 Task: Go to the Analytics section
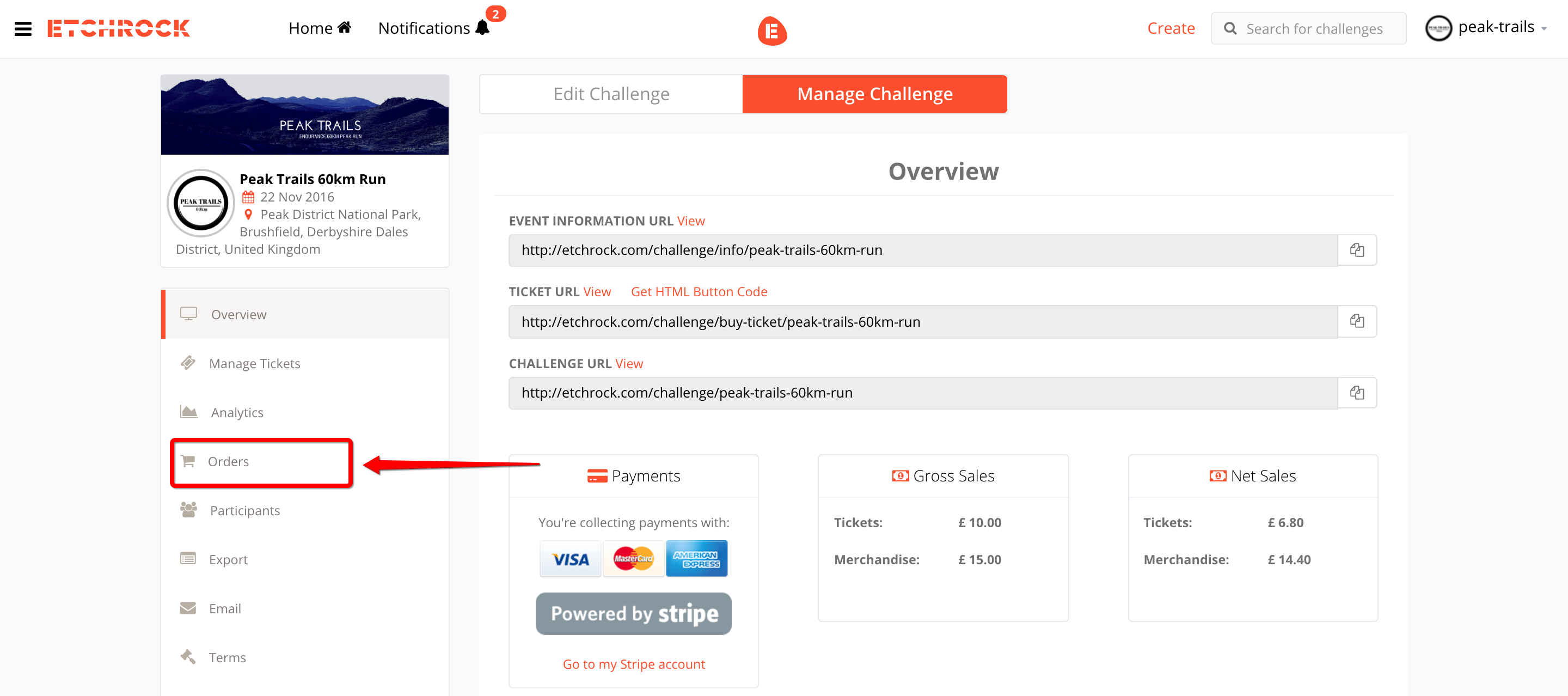pos(237,412)
